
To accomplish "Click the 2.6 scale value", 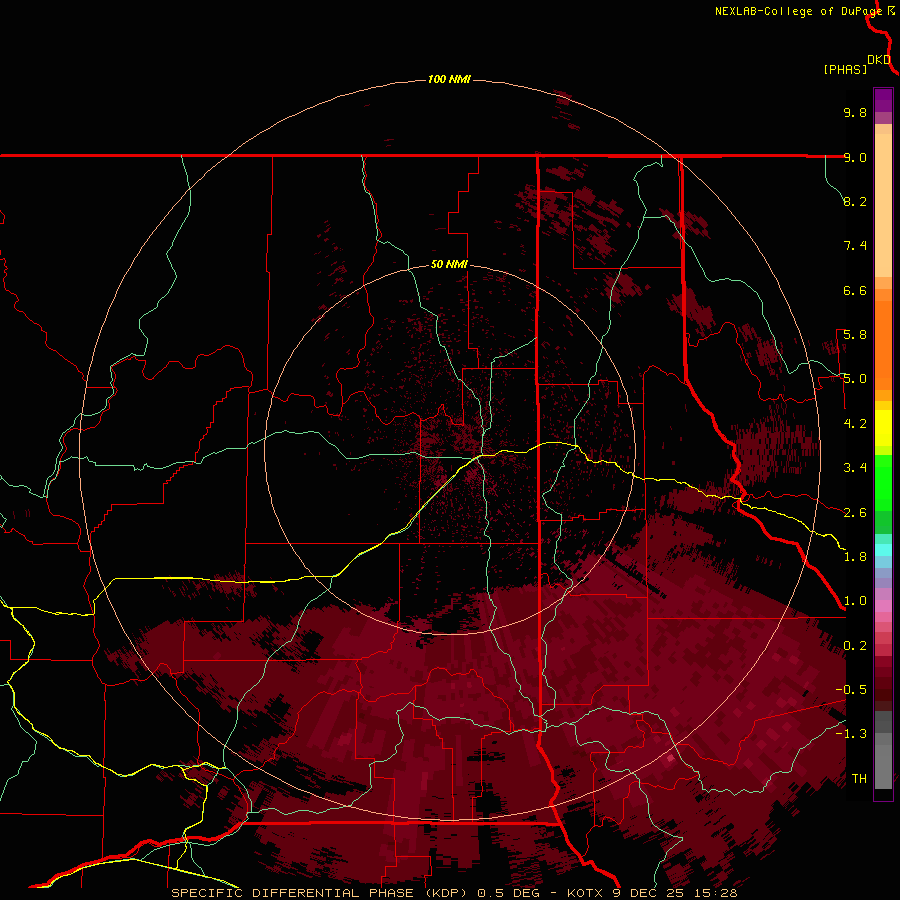I will click(855, 513).
